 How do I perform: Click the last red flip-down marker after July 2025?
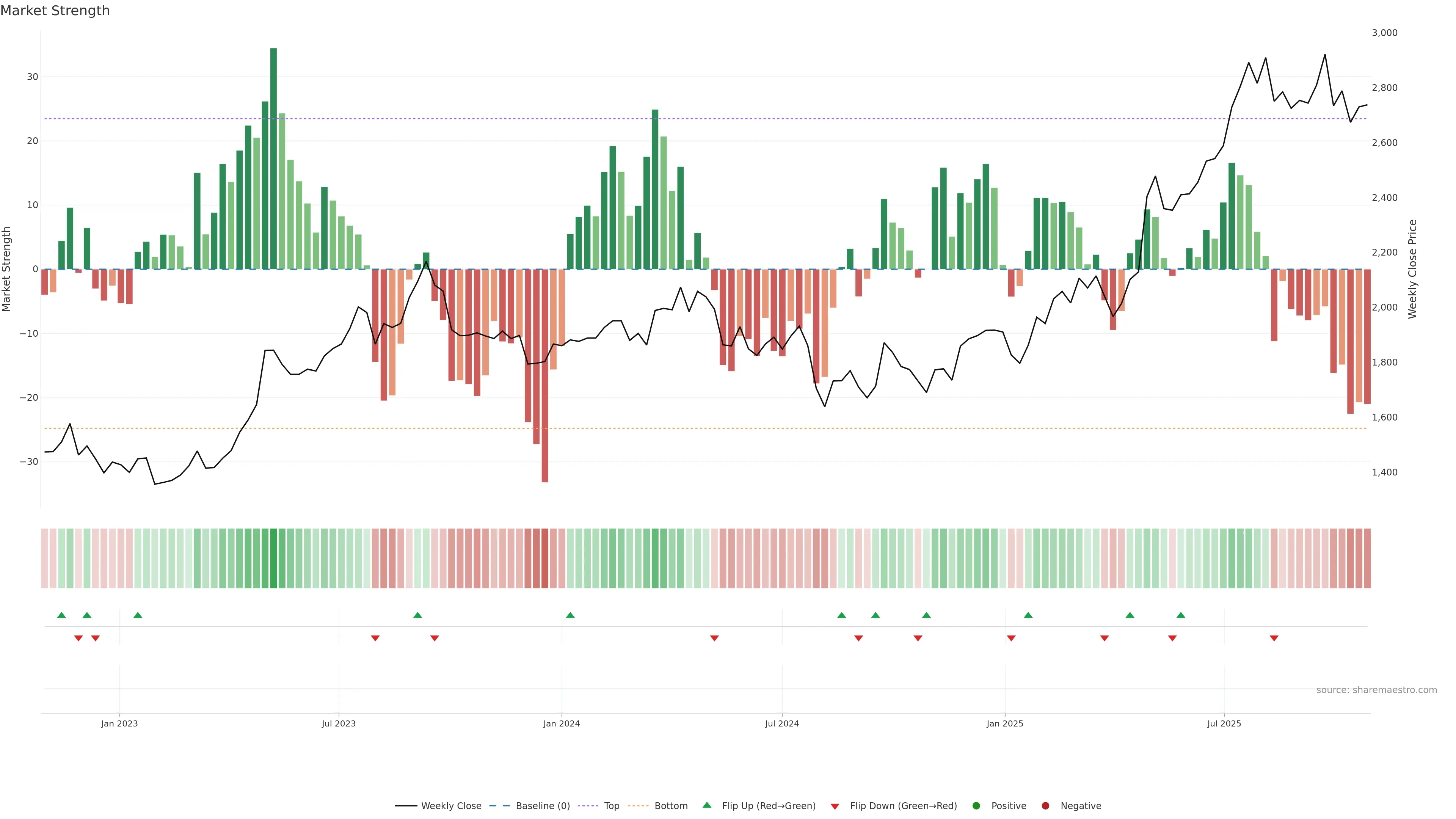(x=1274, y=638)
